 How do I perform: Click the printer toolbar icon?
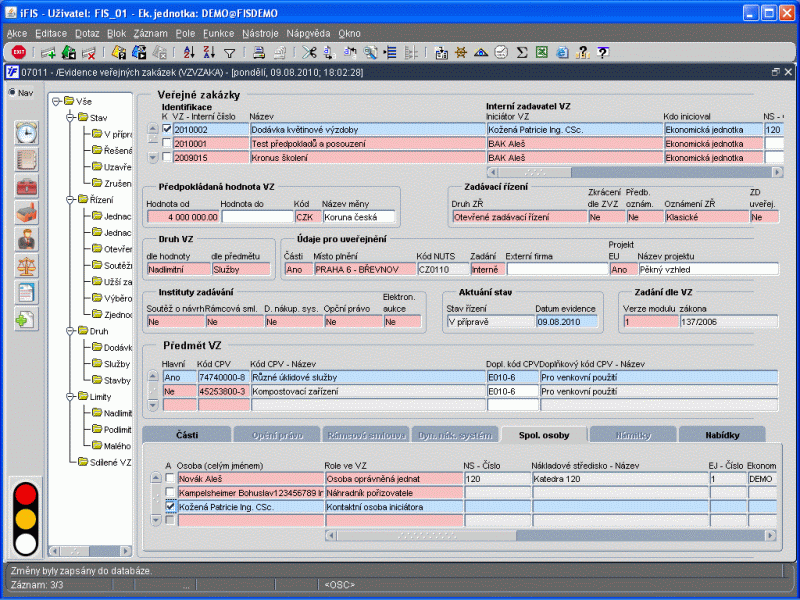pyautogui.click(x=259, y=52)
